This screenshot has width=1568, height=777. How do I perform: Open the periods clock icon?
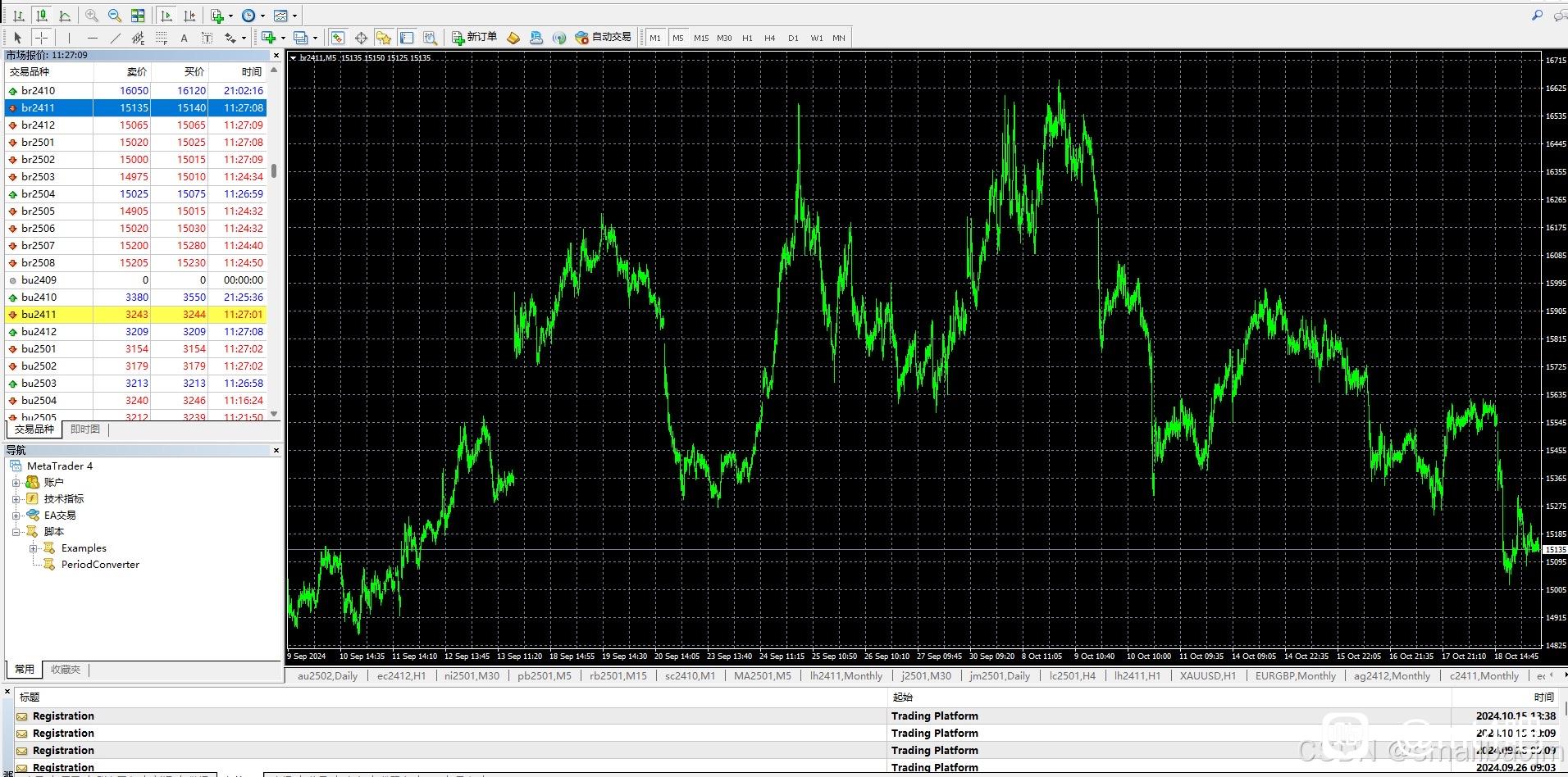point(248,16)
